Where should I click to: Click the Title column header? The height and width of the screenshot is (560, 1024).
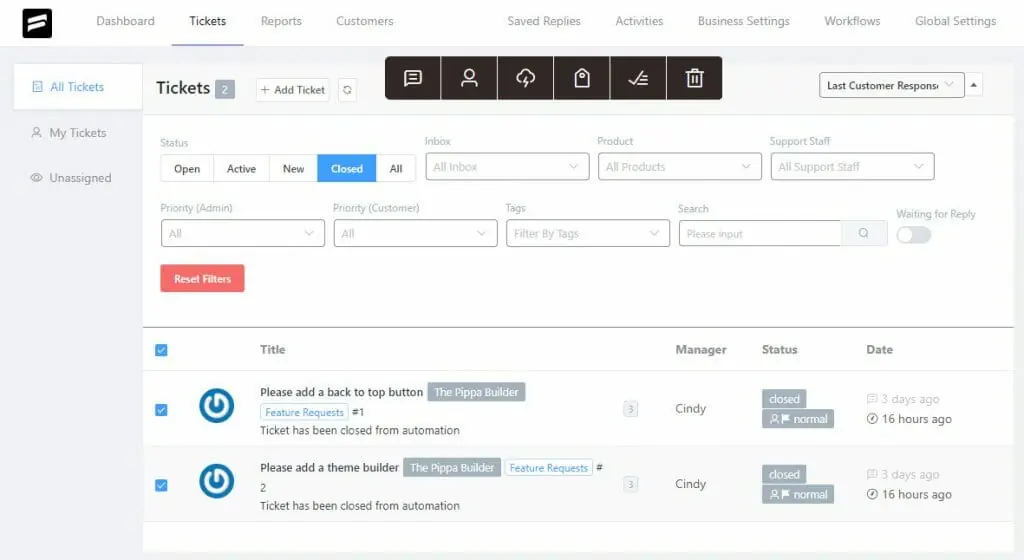point(272,350)
